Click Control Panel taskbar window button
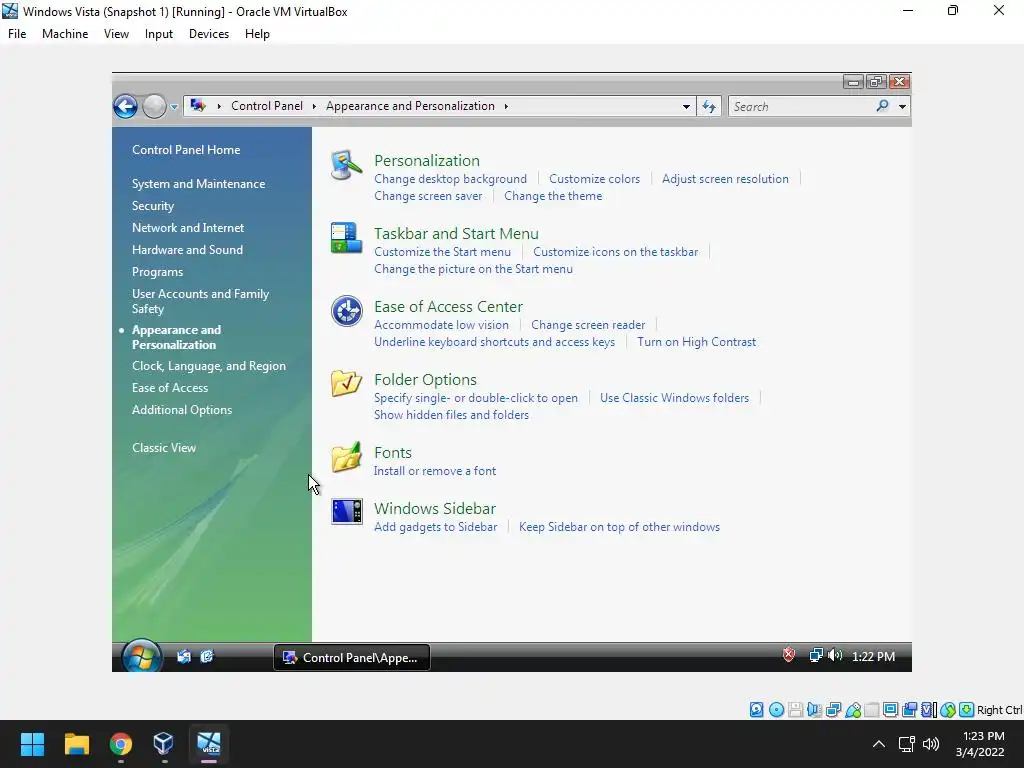Viewport: 1024px width, 768px height. [352, 657]
